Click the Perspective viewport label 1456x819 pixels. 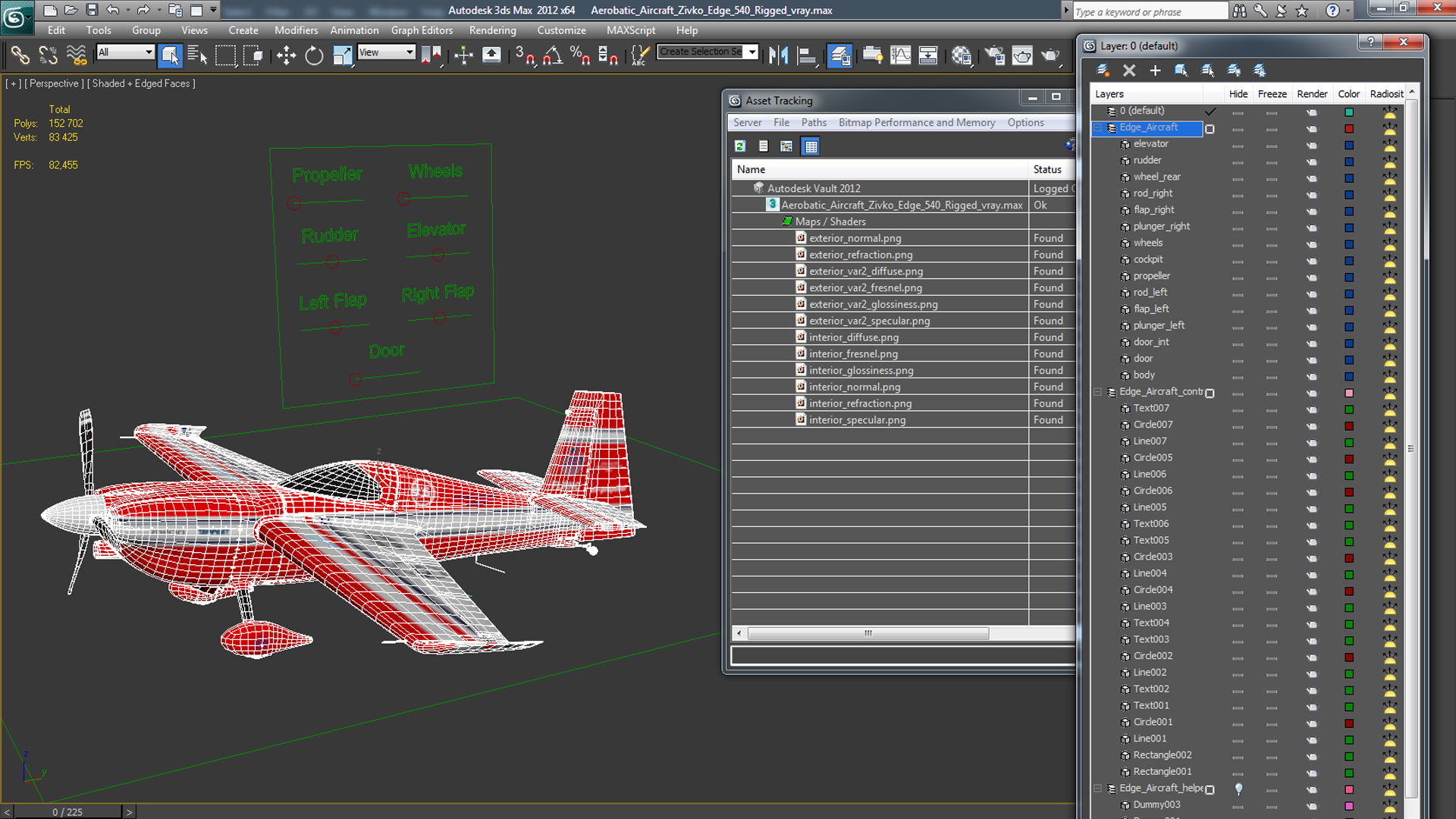point(54,83)
